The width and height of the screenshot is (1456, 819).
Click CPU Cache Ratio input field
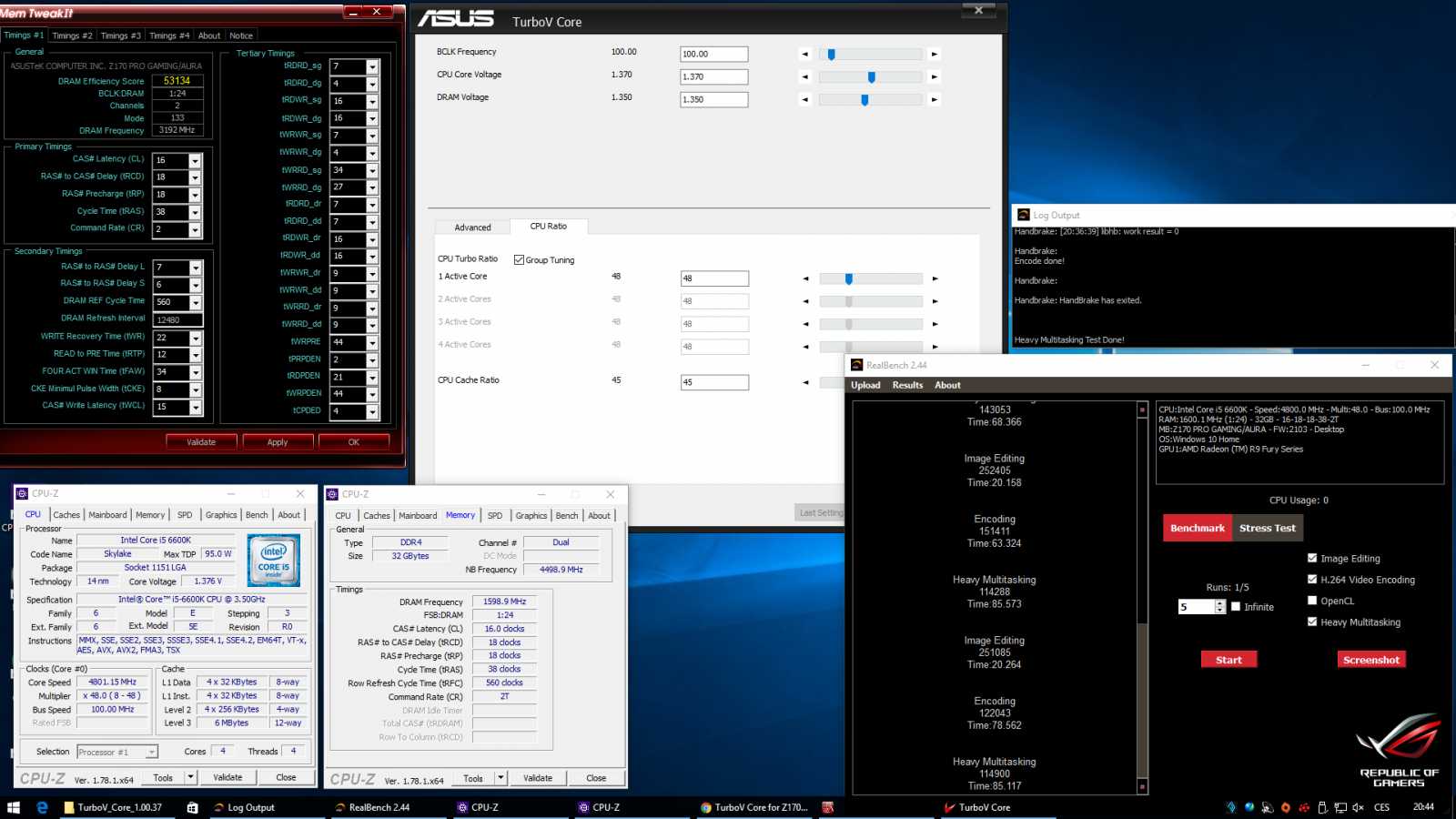(714, 382)
